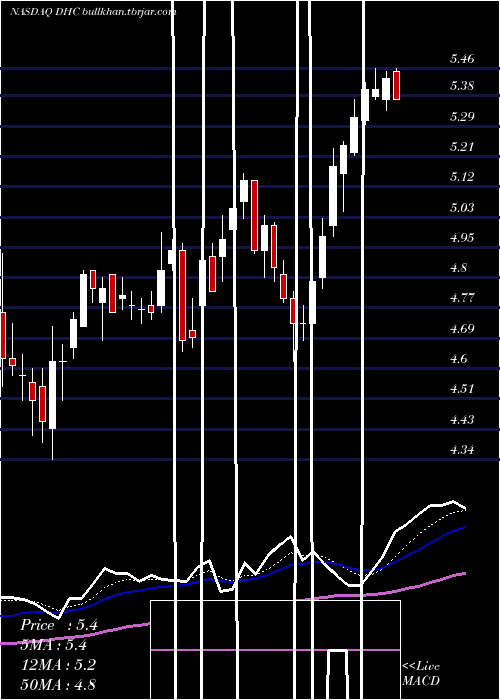500x700 pixels.
Task: Click the 'Price : 5.4' legend text
Action: [59, 625]
